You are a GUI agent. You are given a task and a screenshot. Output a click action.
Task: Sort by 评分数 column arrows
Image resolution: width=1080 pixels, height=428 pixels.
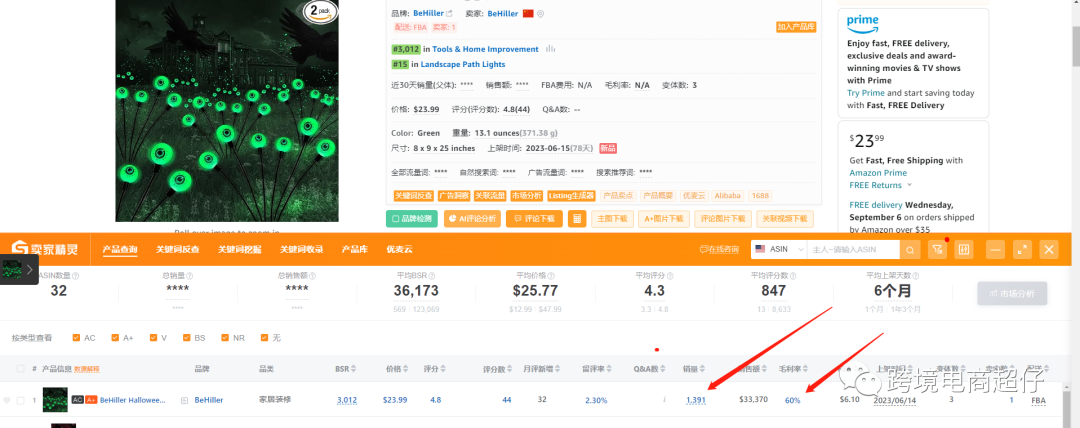coord(510,369)
